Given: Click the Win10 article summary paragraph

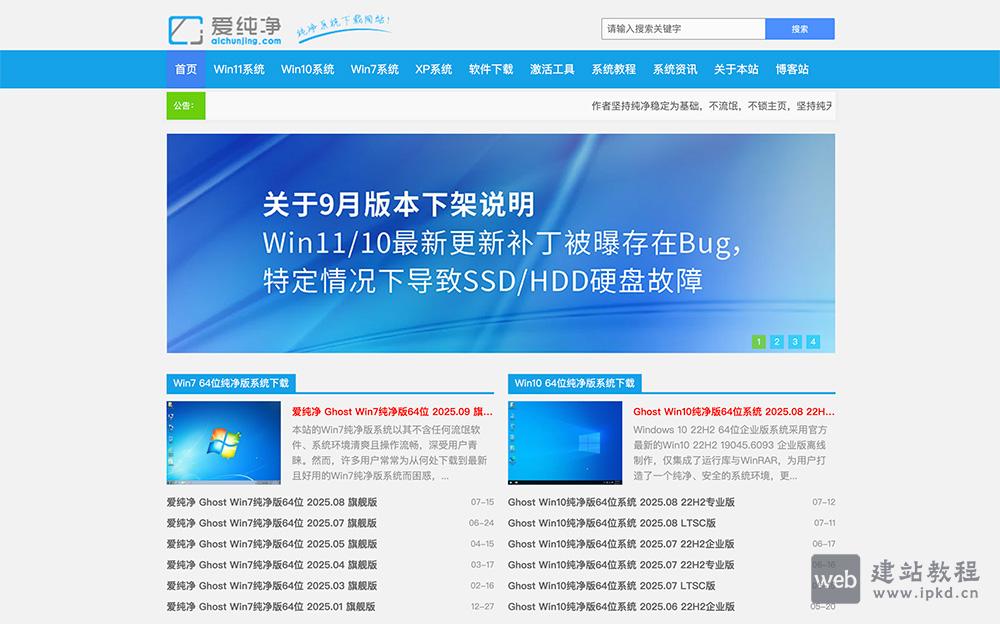Looking at the screenshot, I should (730, 452).
